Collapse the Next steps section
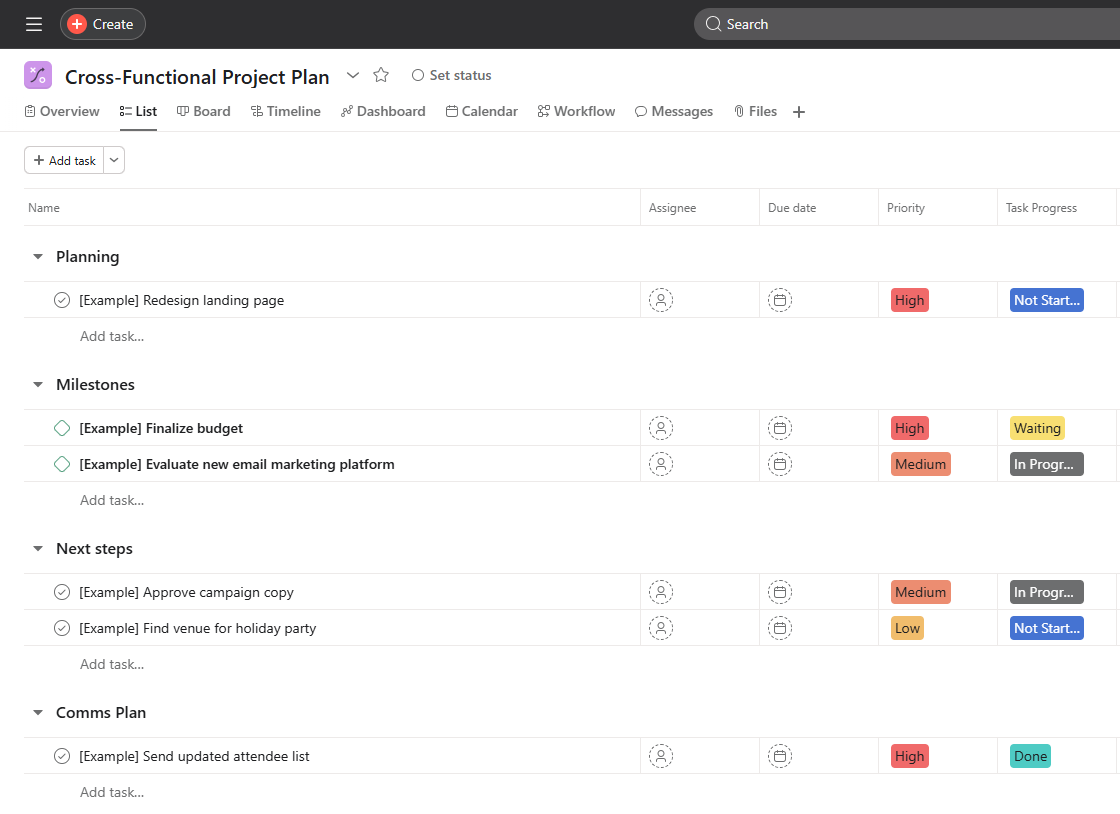Image resolution: width=1120 pixels, height=814 pixels. pyautogui.click(x=38, y=548)
